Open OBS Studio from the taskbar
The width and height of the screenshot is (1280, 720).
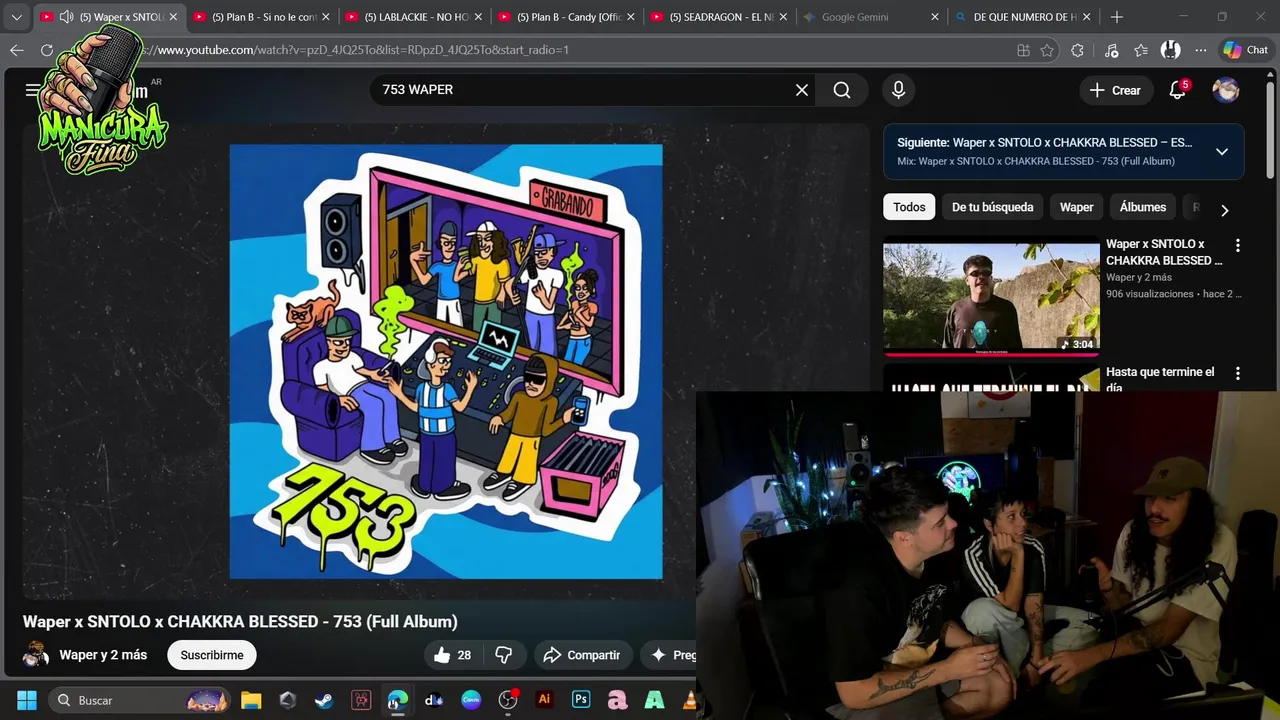(508, 700)
